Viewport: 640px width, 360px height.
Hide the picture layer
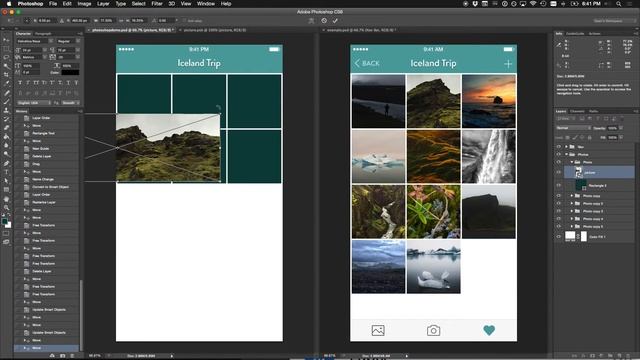[x=559, y=173]
